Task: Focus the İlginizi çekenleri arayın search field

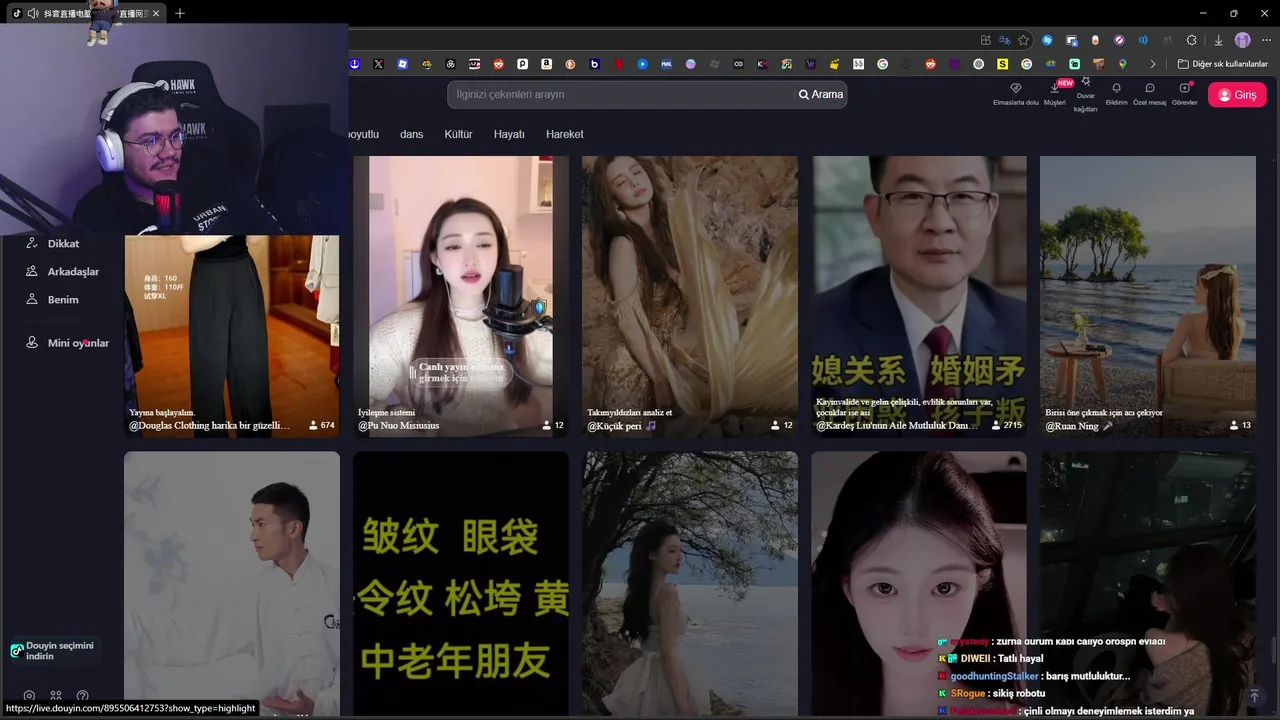Action: [x=620, y=94]
